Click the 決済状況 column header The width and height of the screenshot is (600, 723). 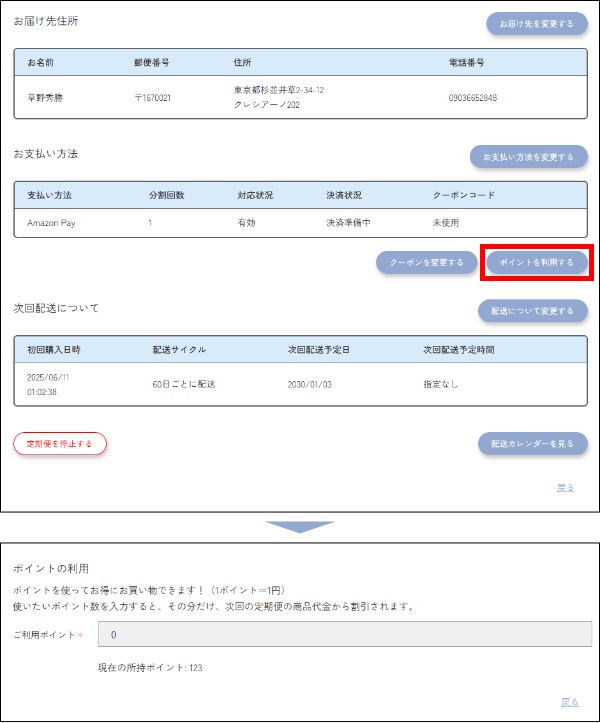(x=344, y=195)
